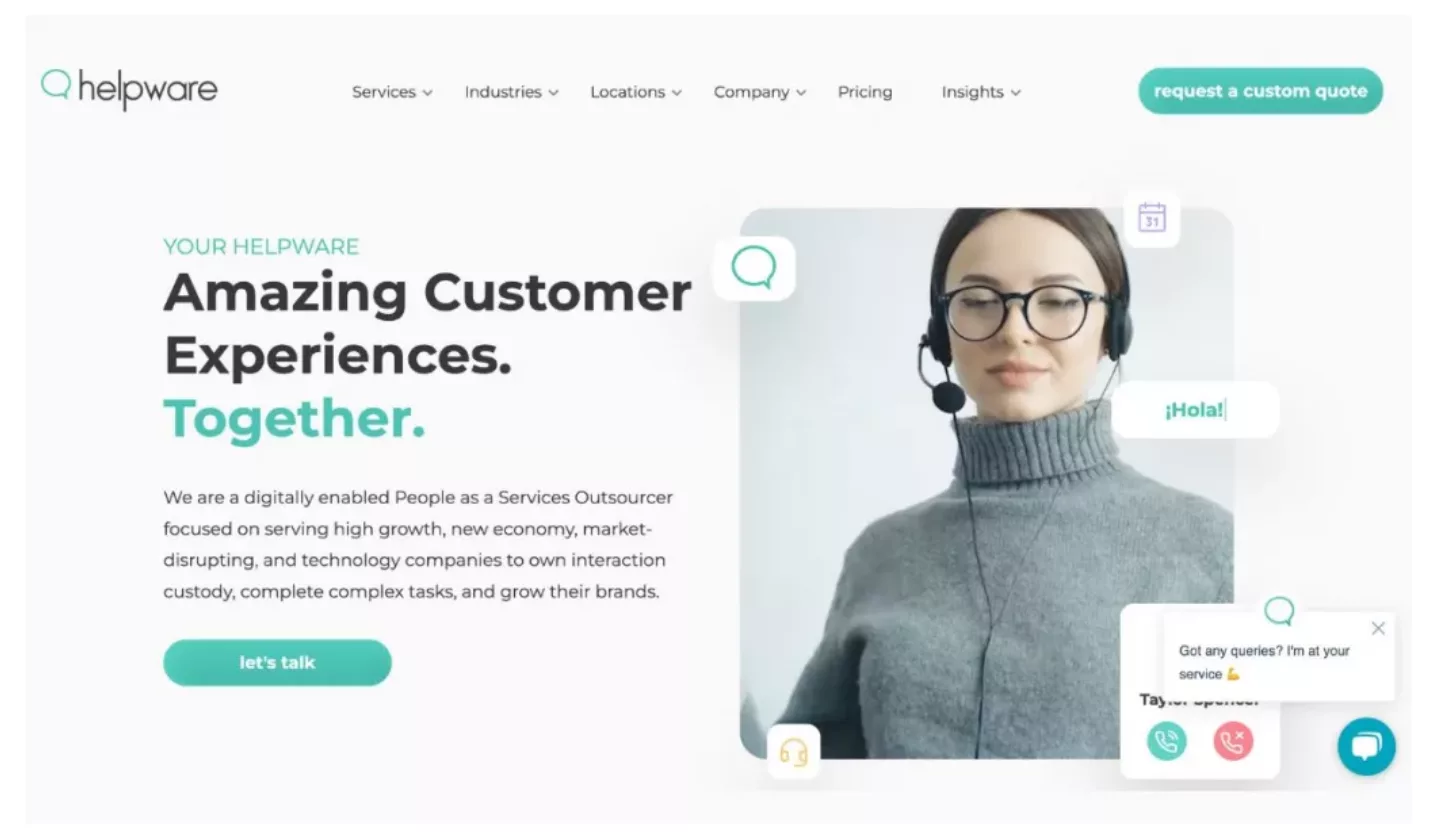Click the teal speech bubble icon card
This screenshot has width=1440, height=840.
(x=754, y=268)
